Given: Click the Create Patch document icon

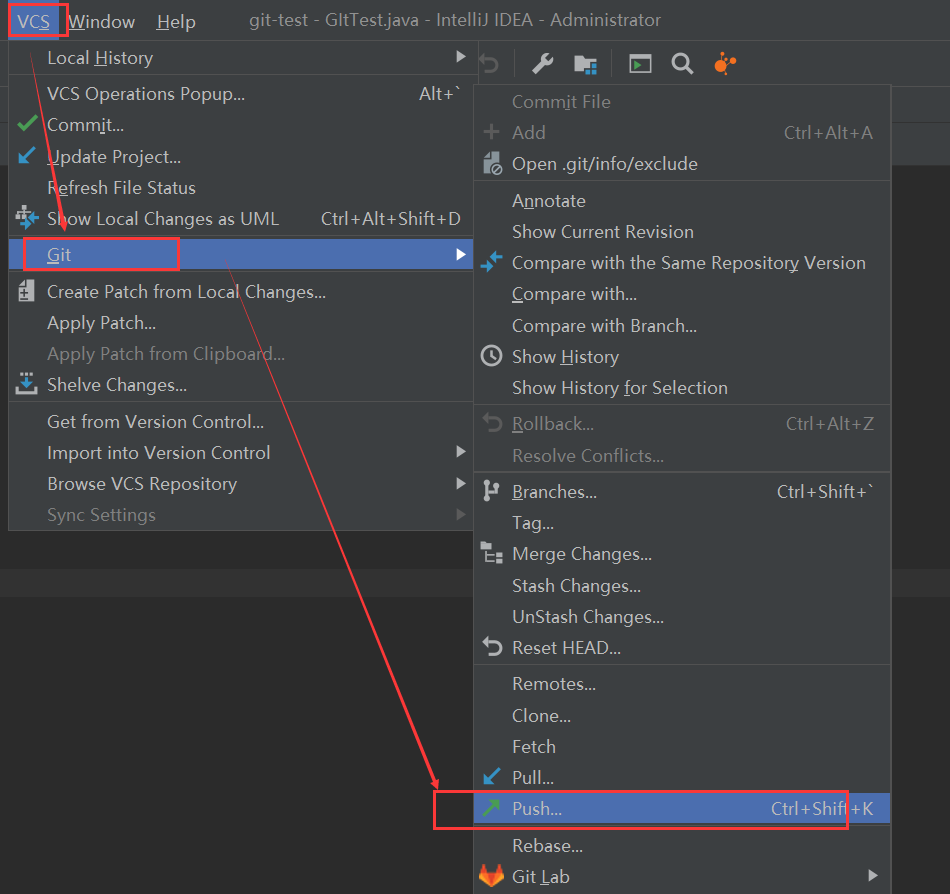Looking at the screenshot, I should point(26,291).
